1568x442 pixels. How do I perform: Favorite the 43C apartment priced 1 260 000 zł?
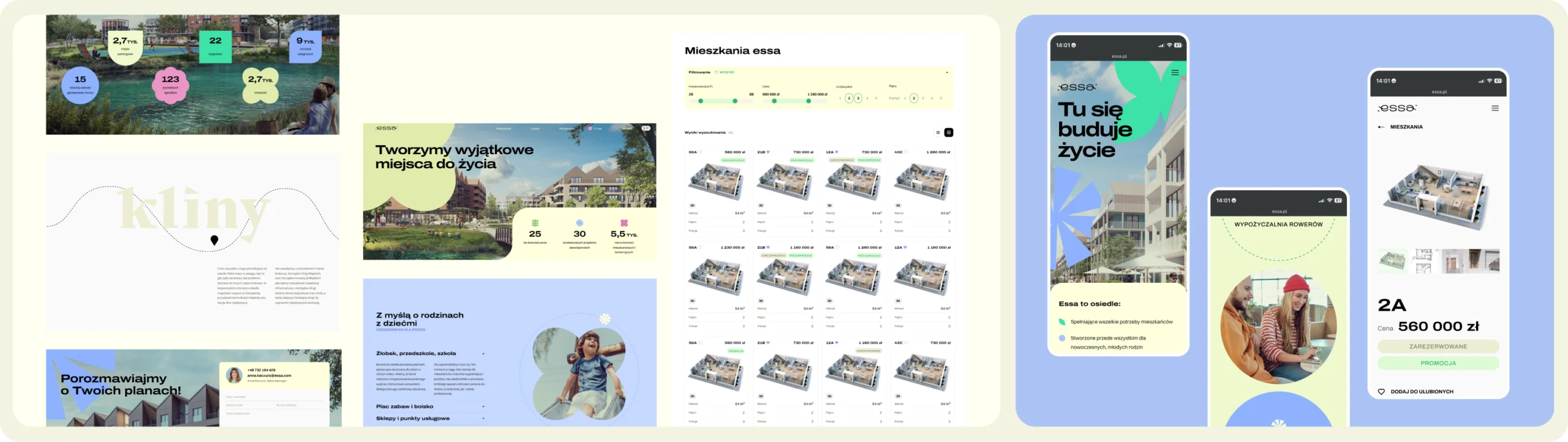pos(905,152)
